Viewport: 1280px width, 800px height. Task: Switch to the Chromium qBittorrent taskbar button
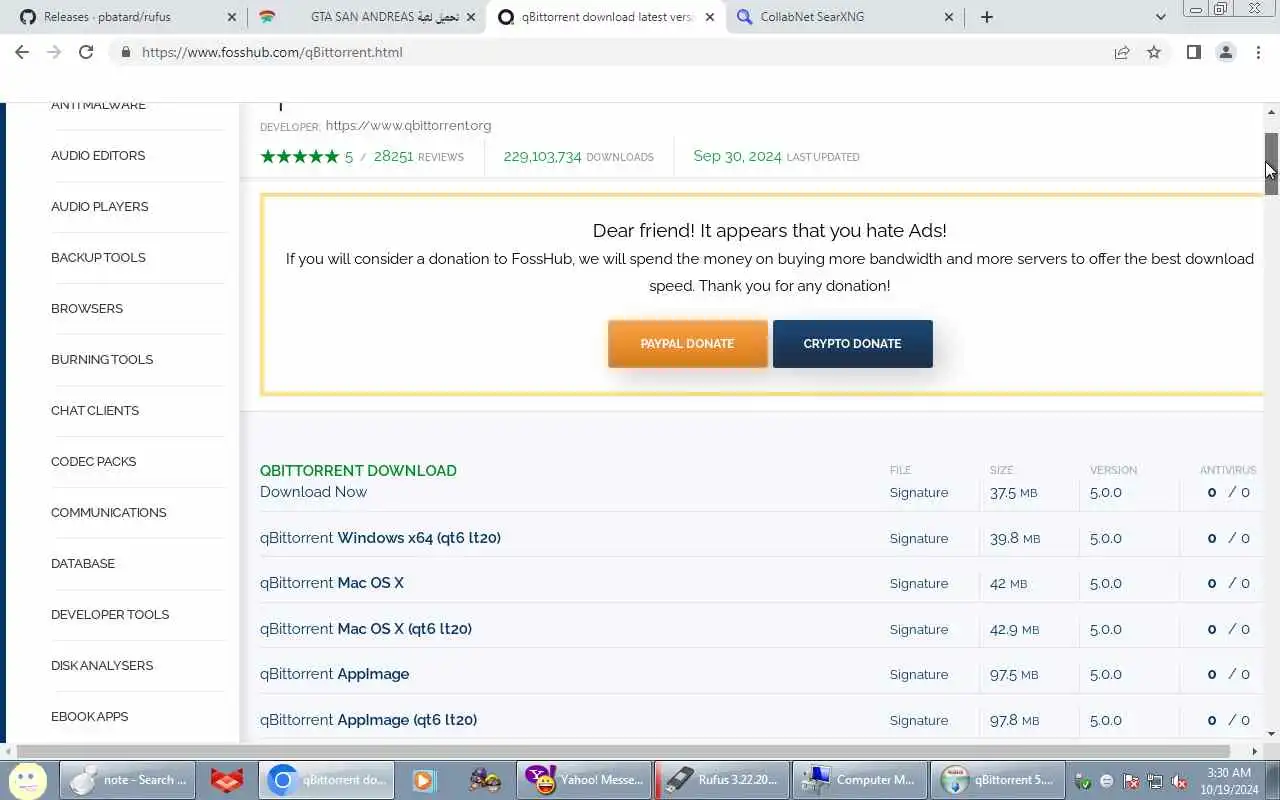click(x=327, y=780)
